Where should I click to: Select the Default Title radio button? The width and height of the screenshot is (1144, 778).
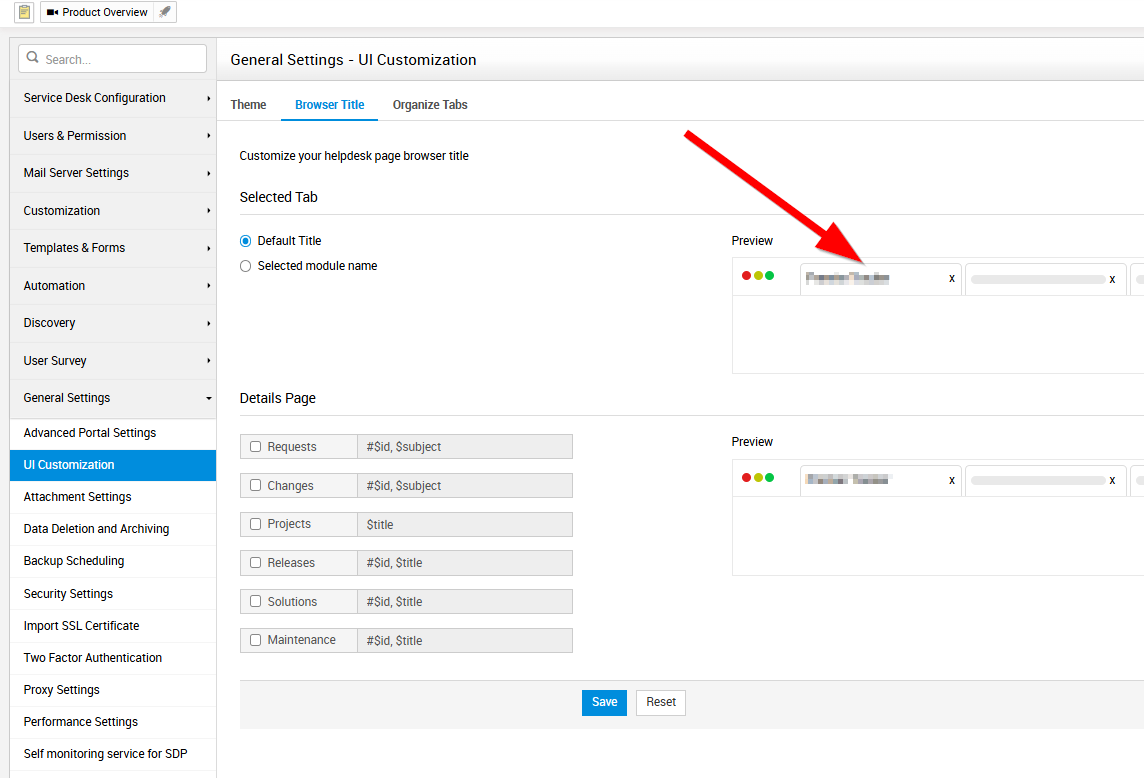coord(246,241)
